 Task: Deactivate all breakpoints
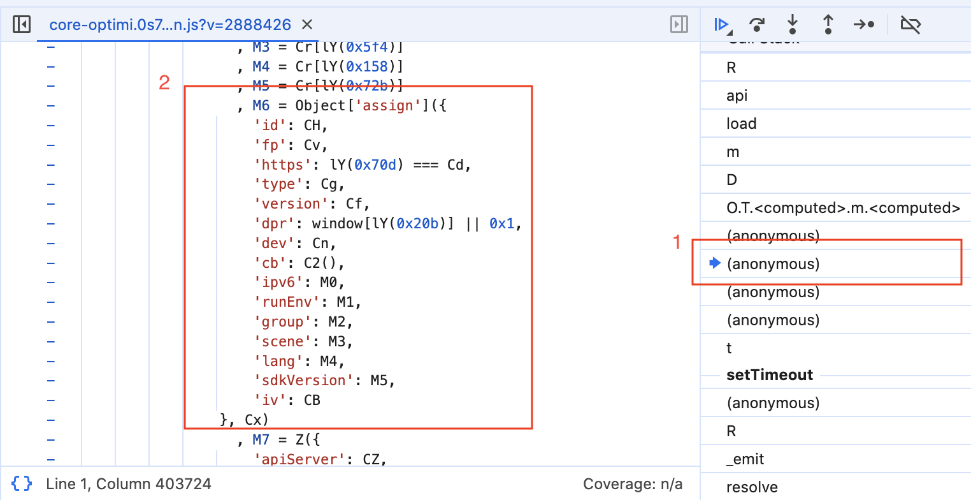910,24
